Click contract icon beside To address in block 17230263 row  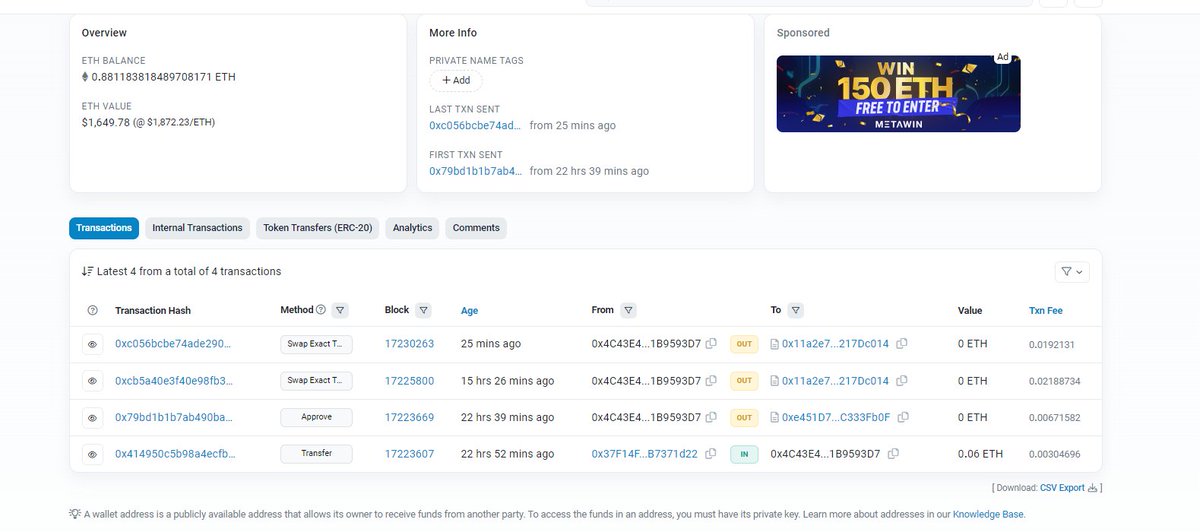pyautogui.click(x=775, y=344)
